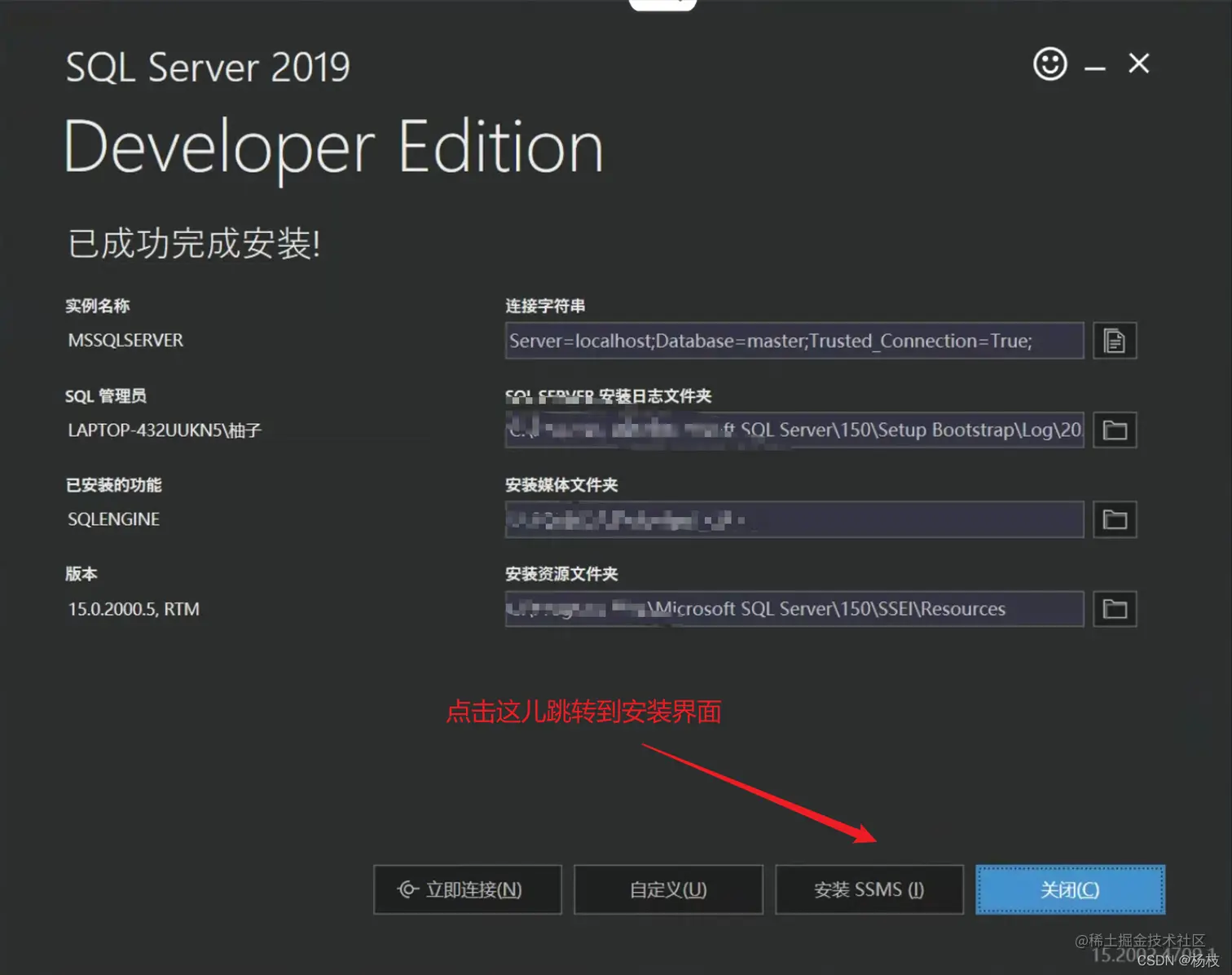
Task: Select the install media folder path field
Action: point(794,519)
